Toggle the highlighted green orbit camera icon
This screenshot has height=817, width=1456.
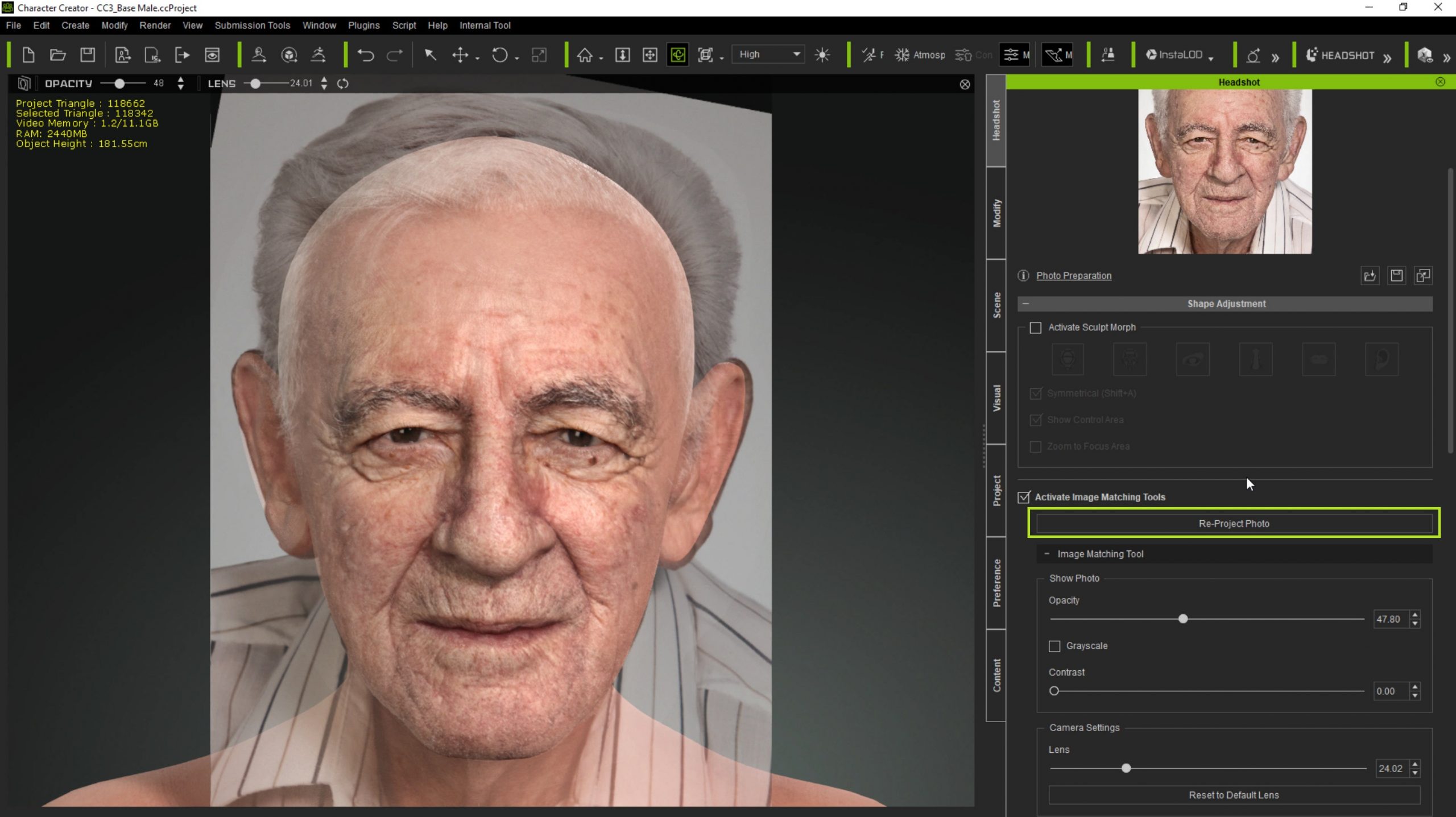678,55
